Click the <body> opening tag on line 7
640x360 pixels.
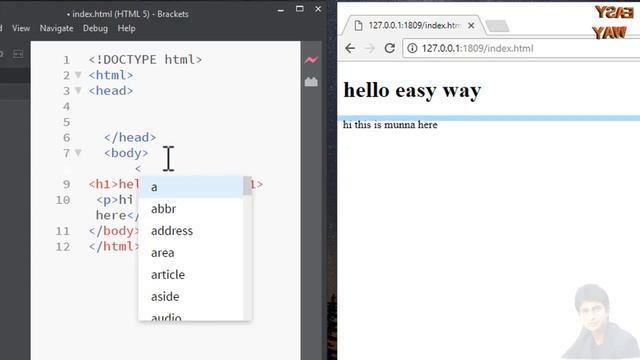pos(126,153)
